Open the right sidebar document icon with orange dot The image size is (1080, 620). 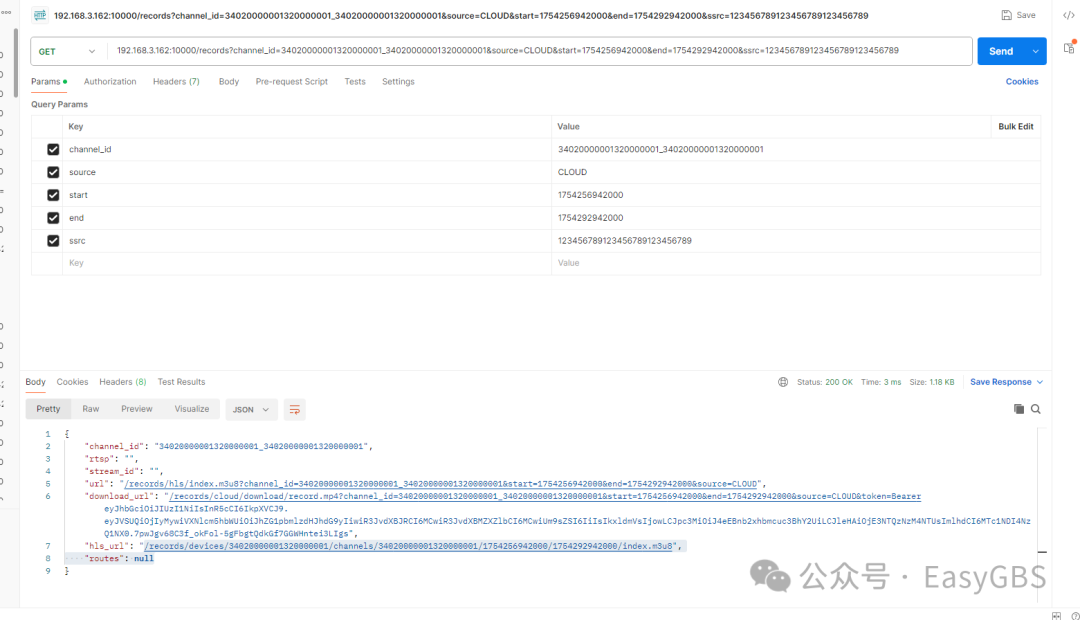[1069, 48]
